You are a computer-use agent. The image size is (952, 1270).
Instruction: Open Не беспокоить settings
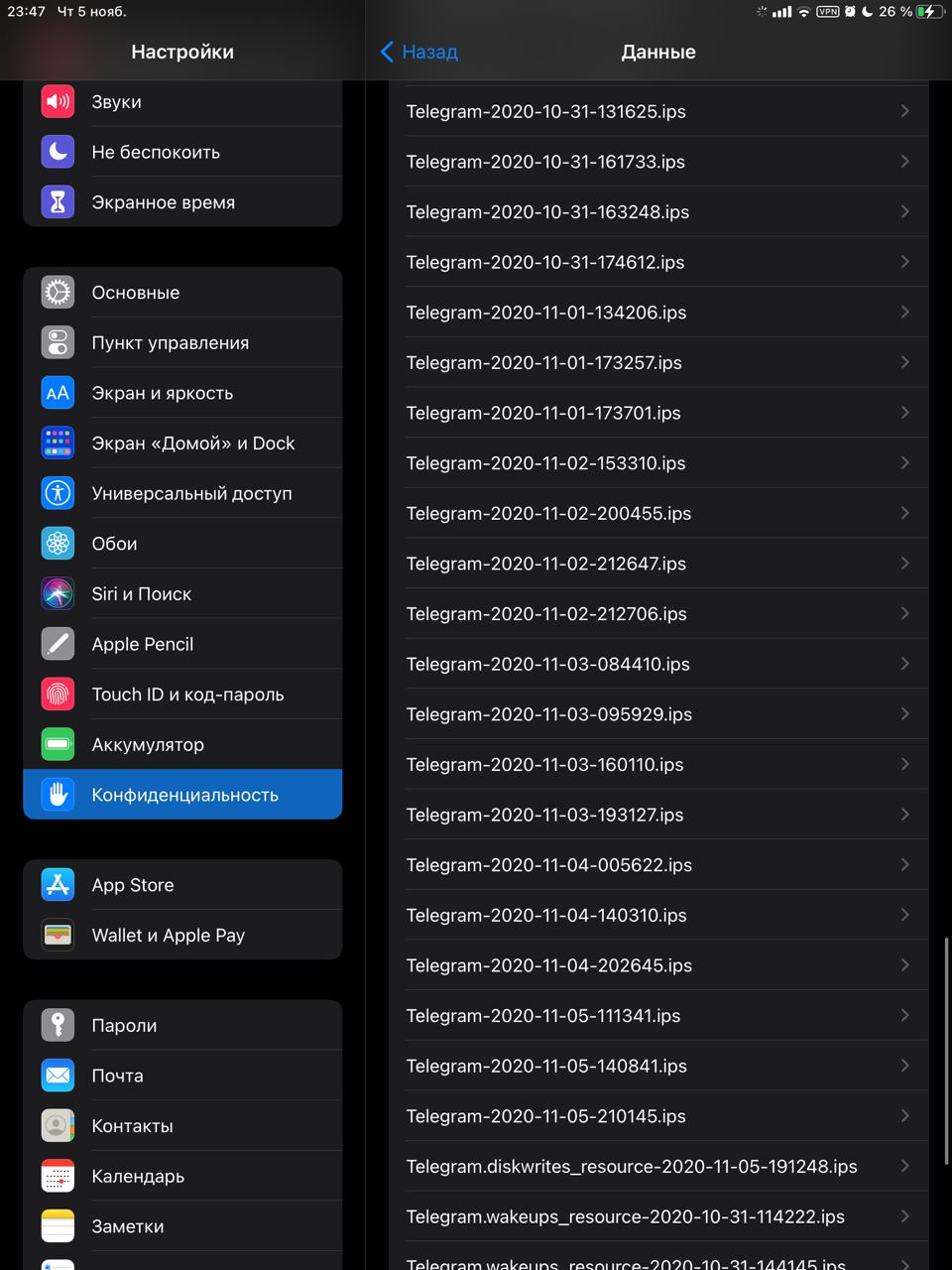[182, 152]
